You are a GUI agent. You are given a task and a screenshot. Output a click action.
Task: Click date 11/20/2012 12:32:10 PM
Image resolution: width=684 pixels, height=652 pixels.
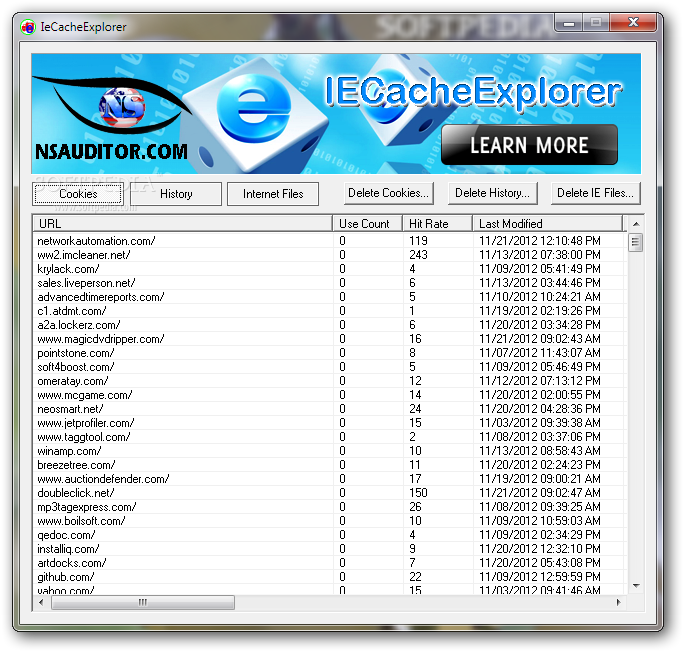(540, 549)
